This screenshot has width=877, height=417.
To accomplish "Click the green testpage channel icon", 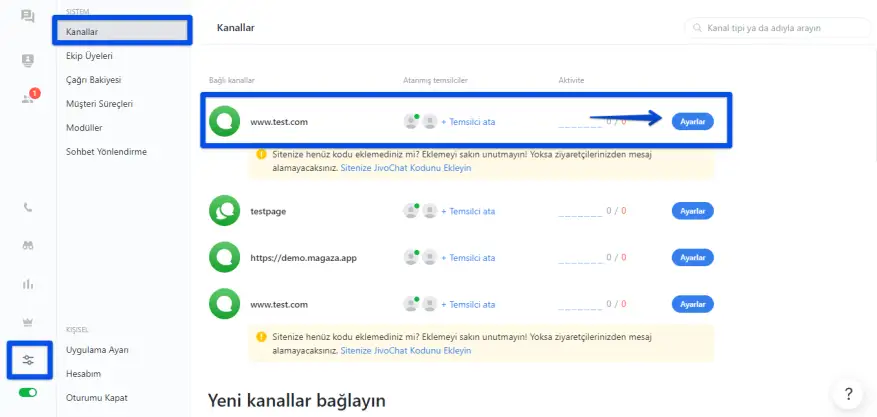I will pos(224,211).
